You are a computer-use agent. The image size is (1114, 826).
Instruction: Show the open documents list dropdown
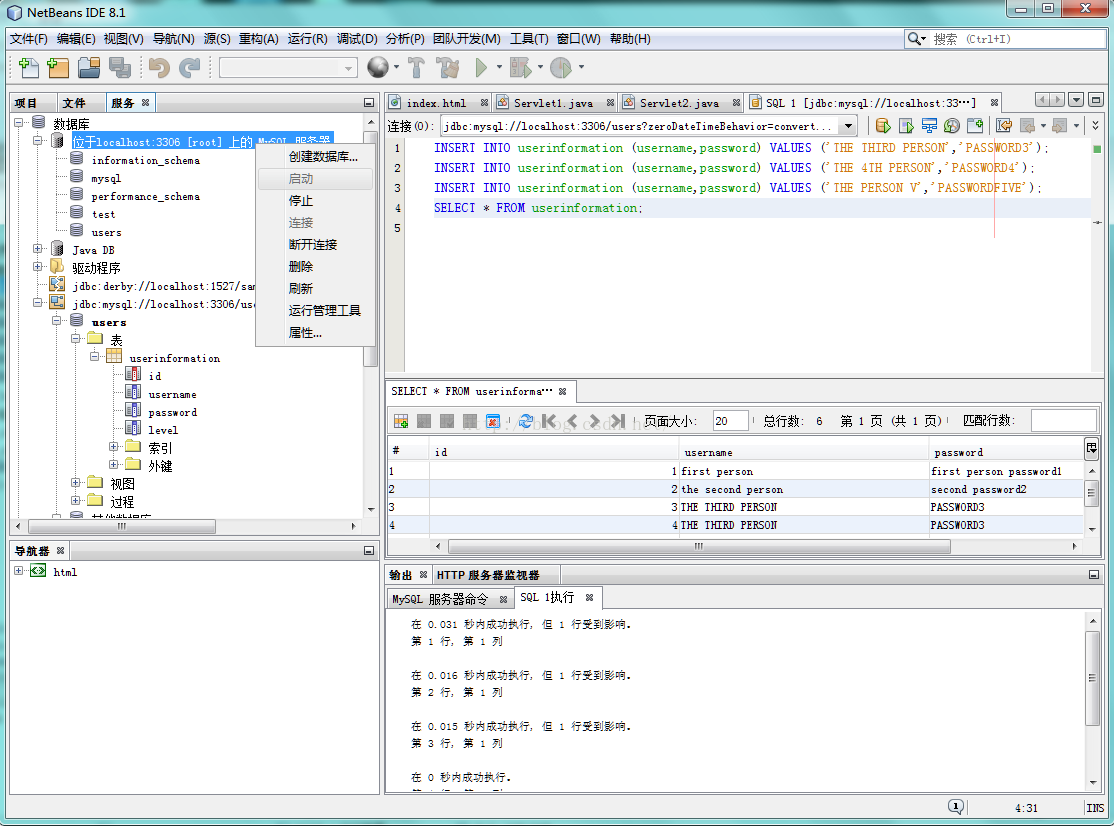[x=1076, y=100]
